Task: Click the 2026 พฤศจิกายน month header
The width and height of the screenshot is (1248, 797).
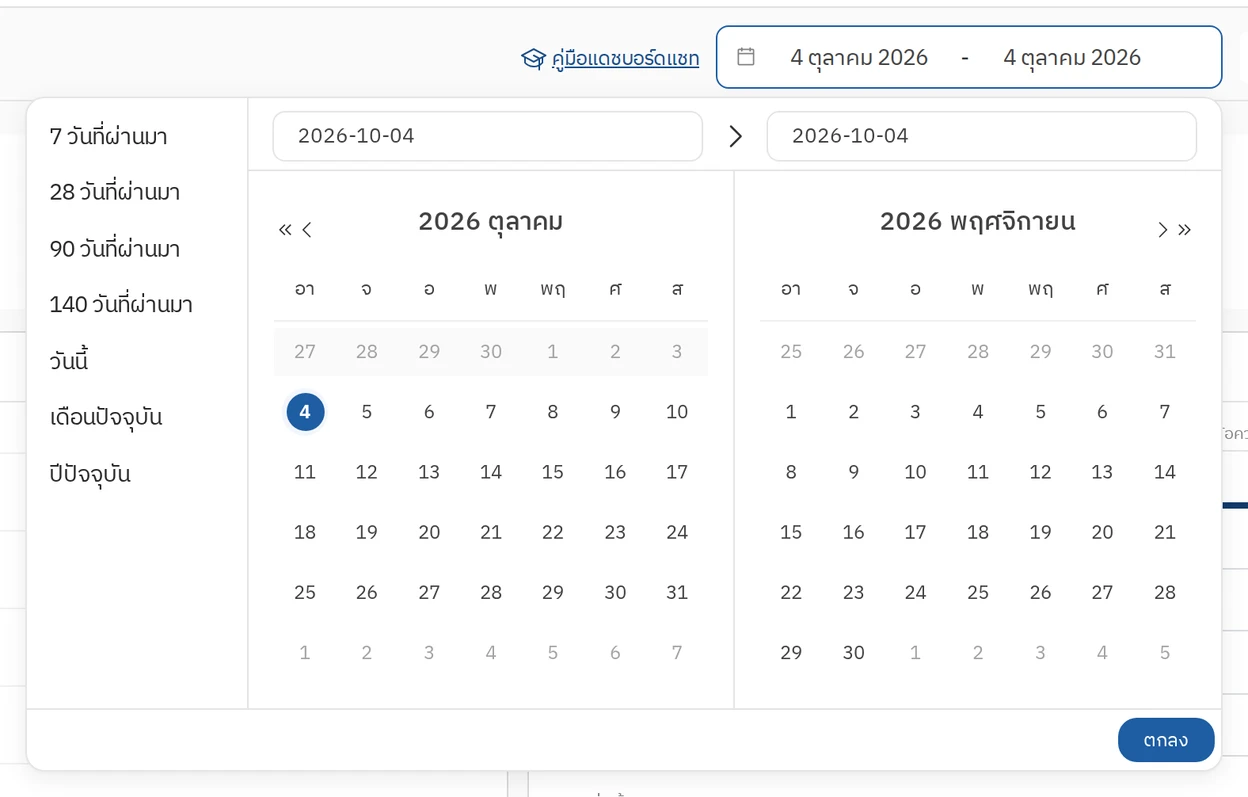Action: tap(978, 221)
